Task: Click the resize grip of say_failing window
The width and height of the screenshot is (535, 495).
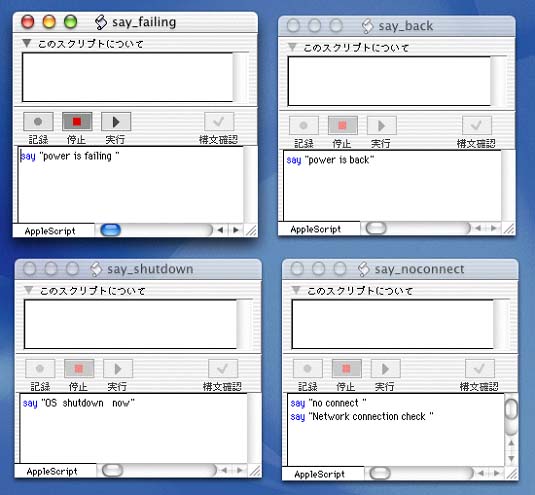Action: point(251,231)
